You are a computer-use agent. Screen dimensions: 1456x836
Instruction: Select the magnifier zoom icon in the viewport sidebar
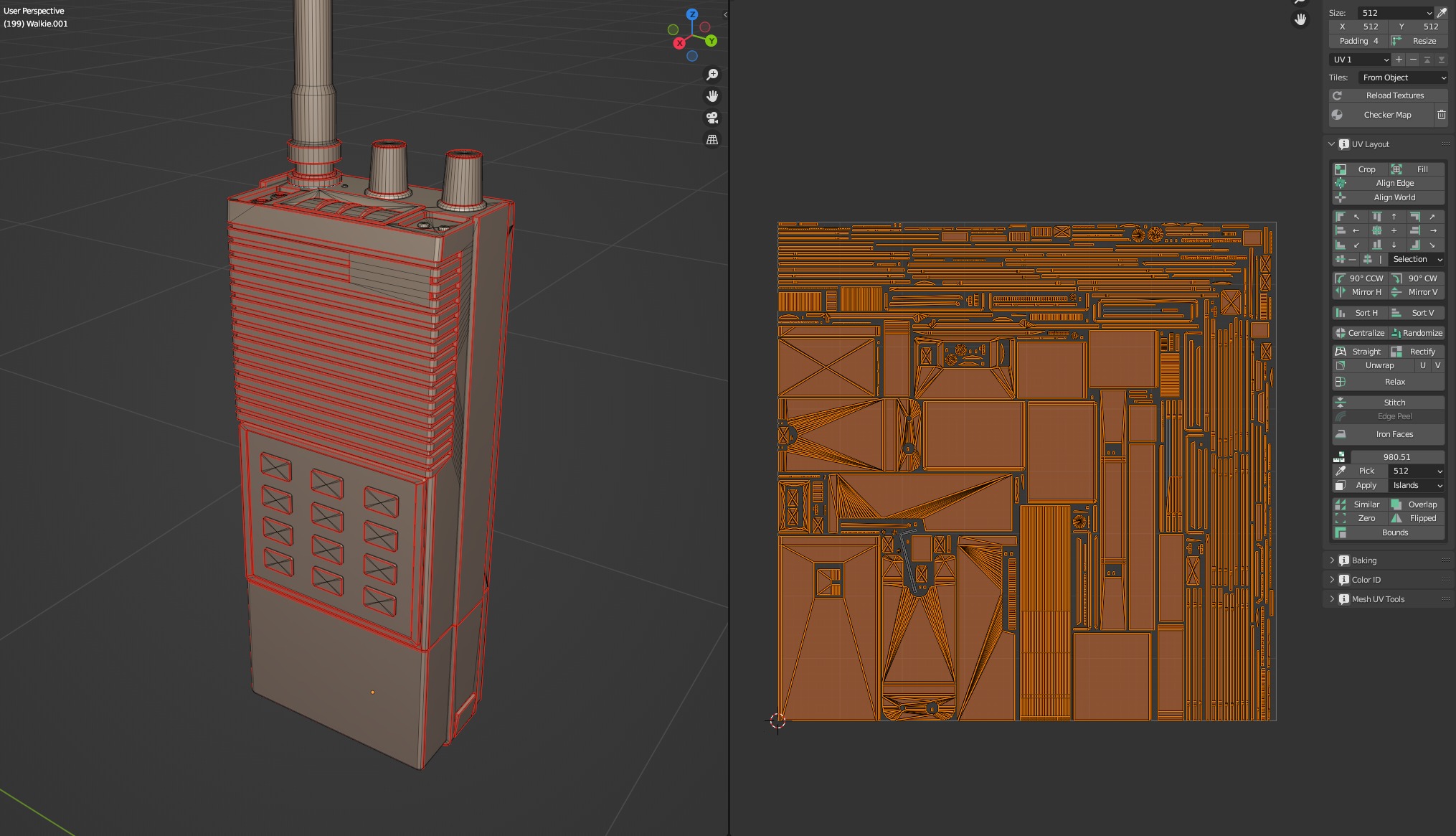click(x=712, y=74)
